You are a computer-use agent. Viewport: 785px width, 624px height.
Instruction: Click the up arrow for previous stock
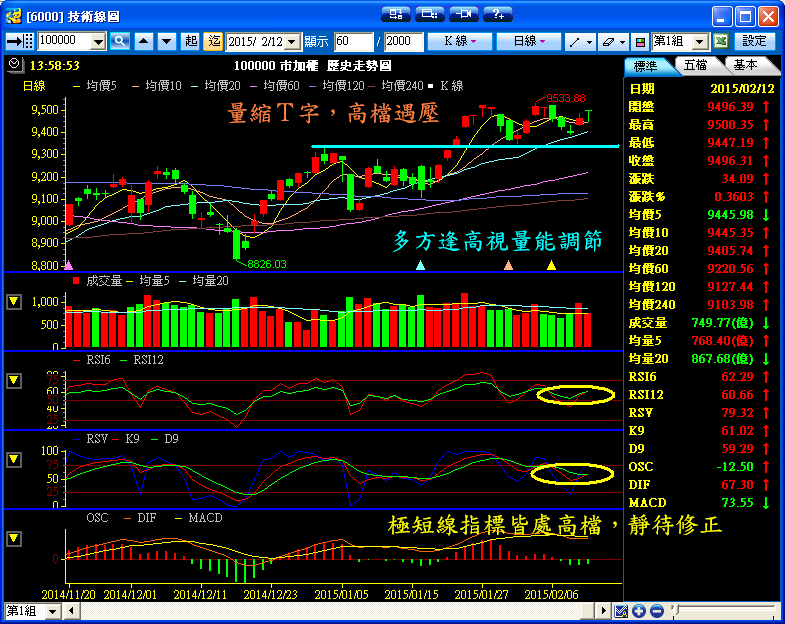coord(143,41)
